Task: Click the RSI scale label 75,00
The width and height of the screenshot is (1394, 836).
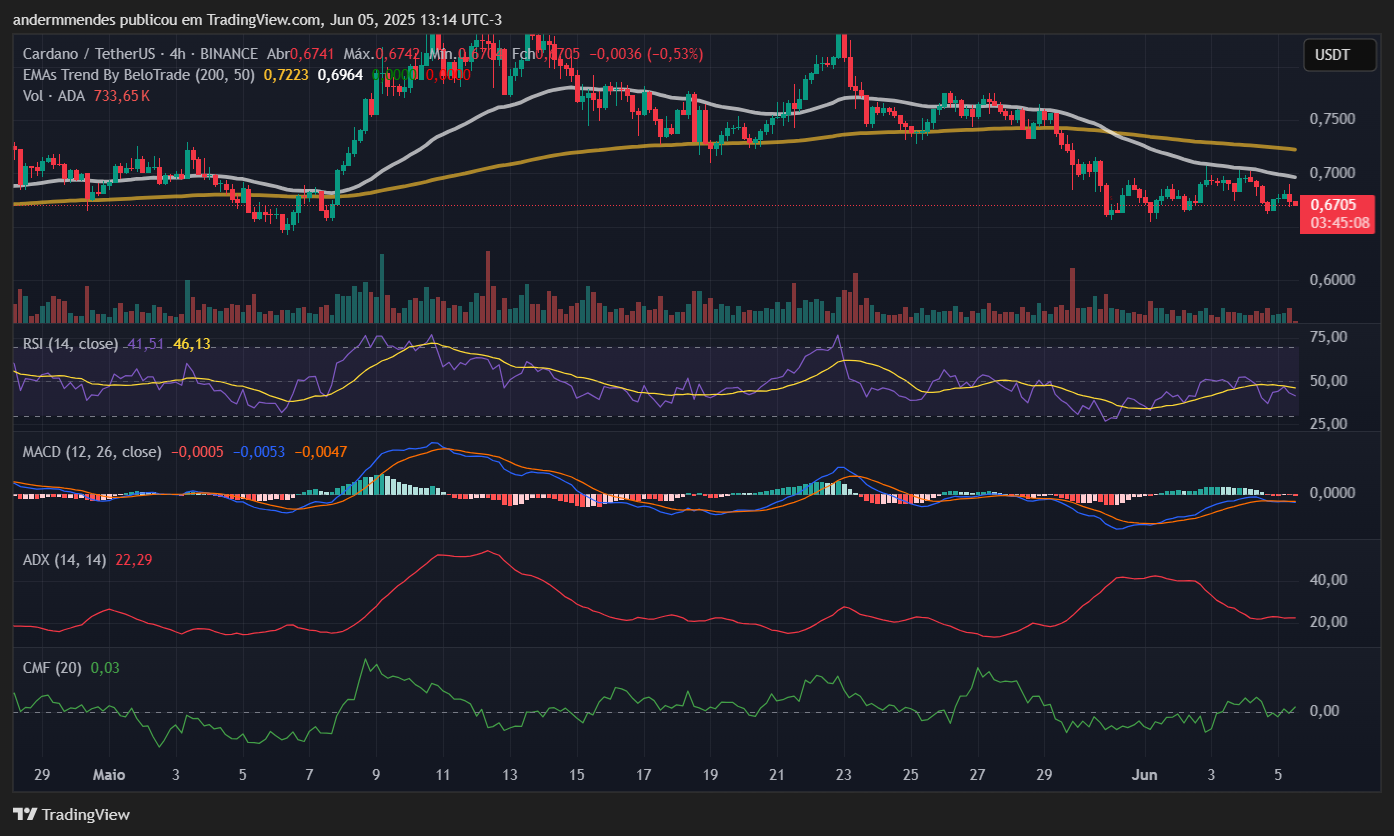Action: (1330, 337)
